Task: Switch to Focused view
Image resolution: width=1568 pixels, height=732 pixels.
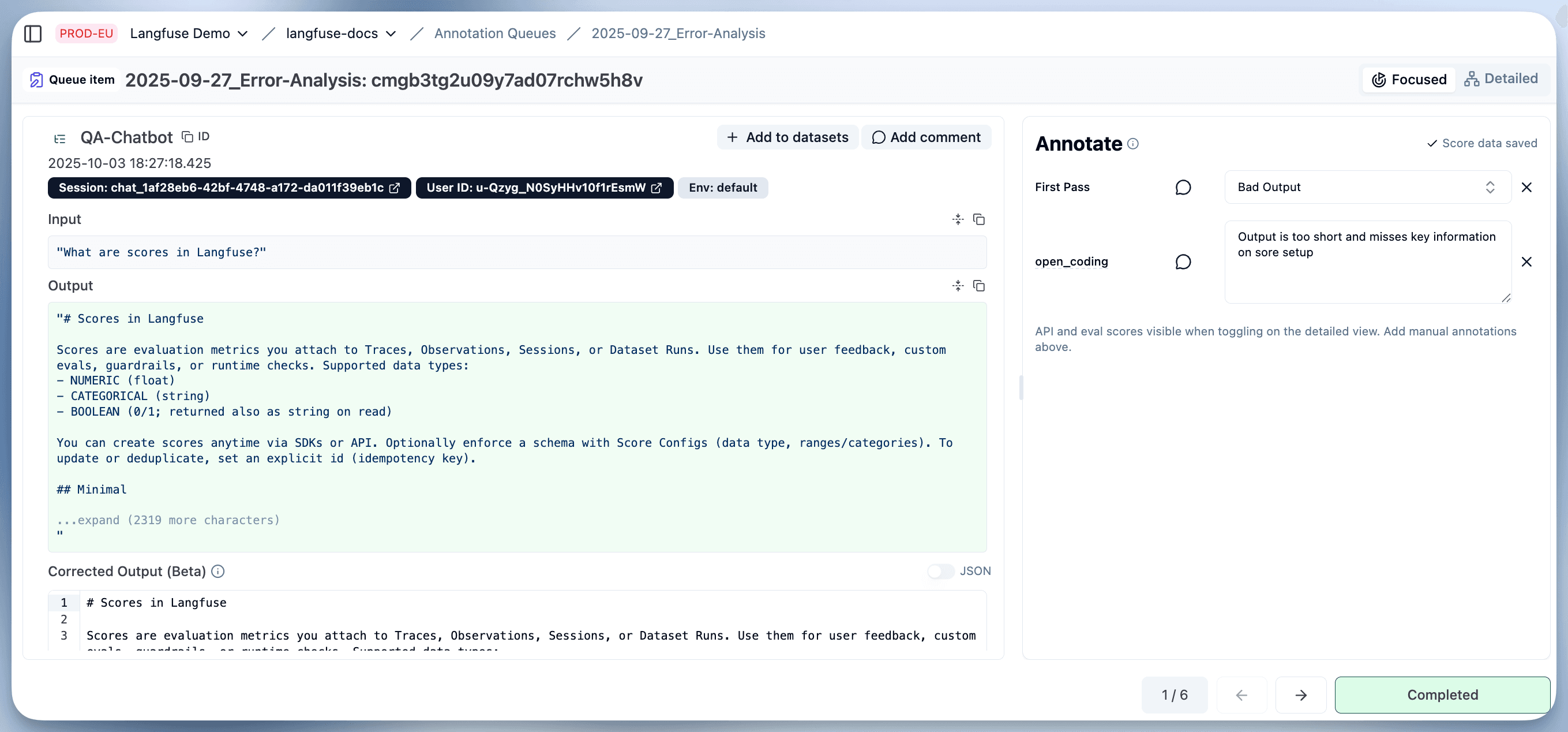Action: coord(1409,79)
